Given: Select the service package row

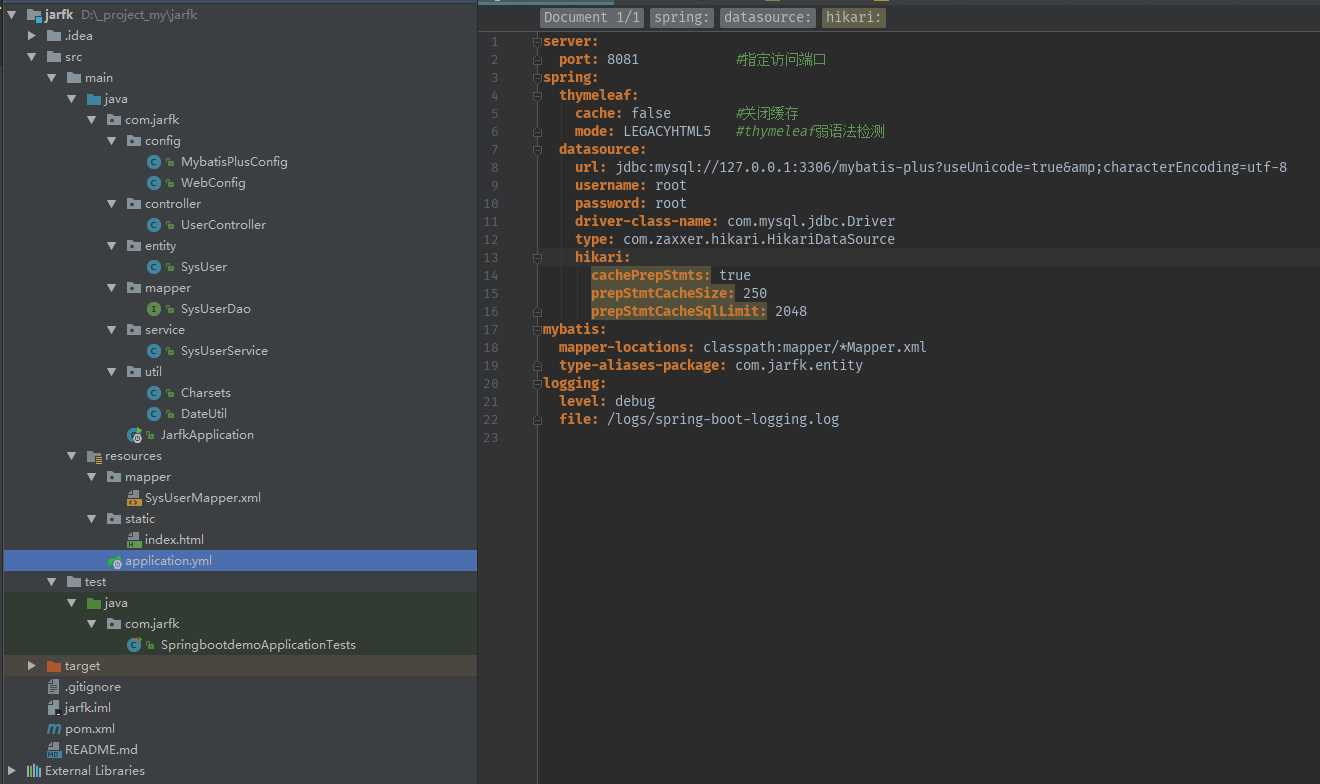Looking at the screenshot, I should [240, 330].
